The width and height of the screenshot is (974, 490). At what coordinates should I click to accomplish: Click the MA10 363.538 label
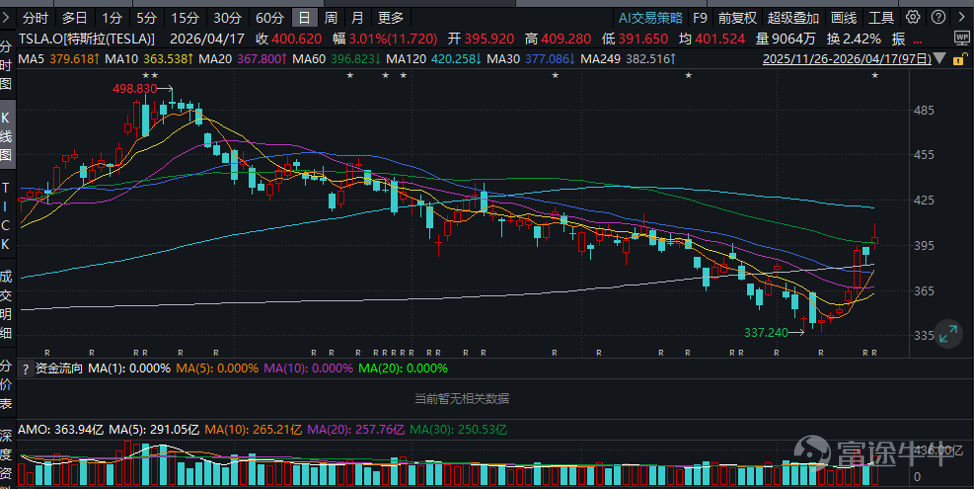pyautogui.click(x=151, y=60)
